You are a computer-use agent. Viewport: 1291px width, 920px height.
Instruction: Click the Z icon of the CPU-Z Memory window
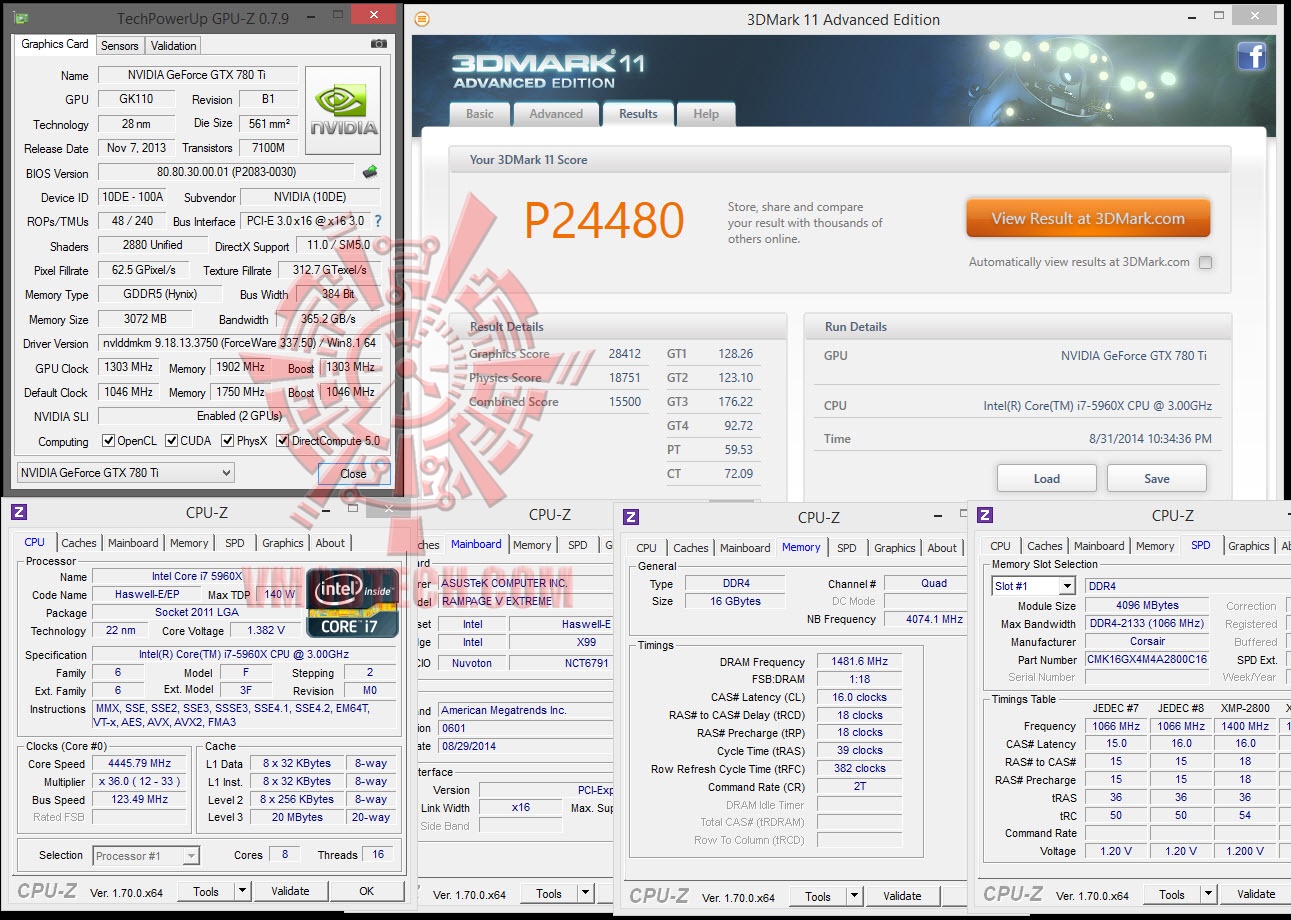tap(630, 517)
